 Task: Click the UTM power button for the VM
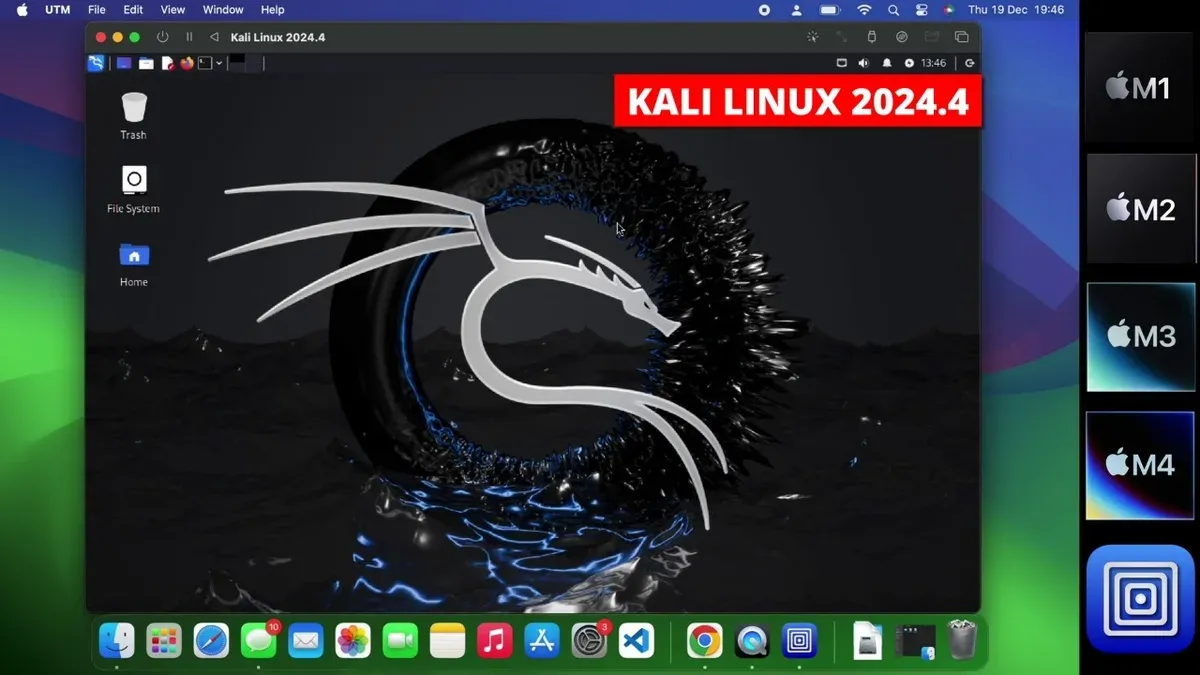163,37
